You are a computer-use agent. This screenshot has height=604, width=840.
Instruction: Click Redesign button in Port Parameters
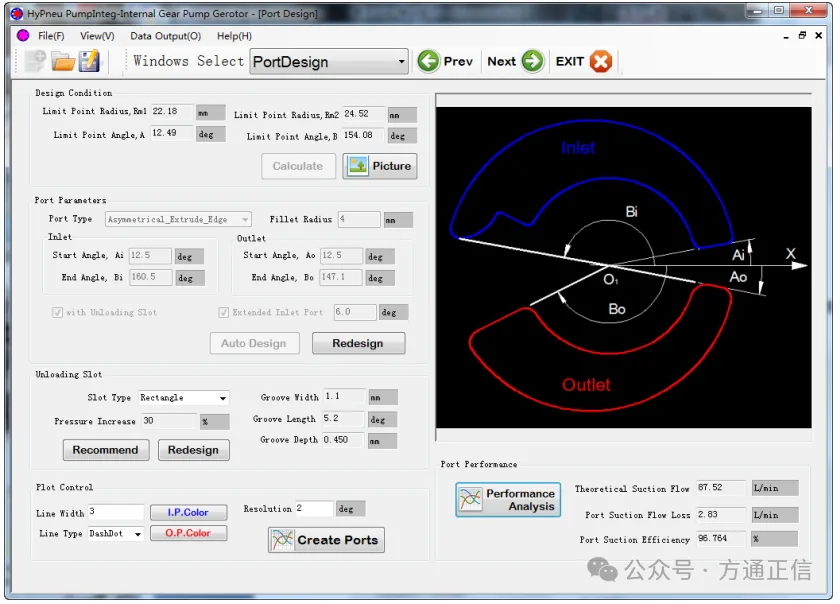coord(358,344)
